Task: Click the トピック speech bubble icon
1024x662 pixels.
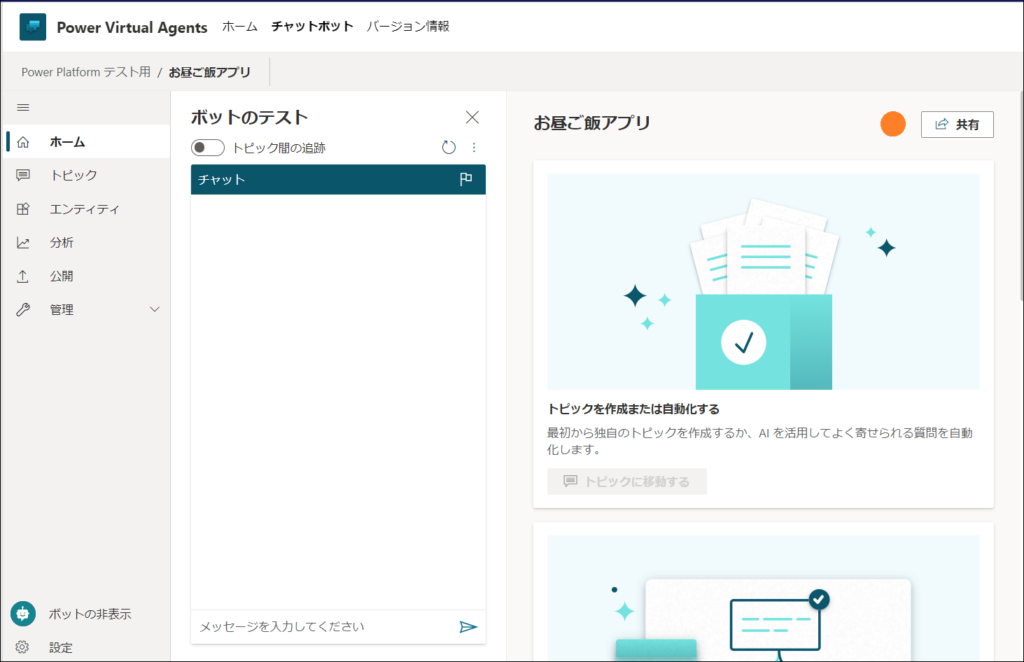Action: coord(23,175)
